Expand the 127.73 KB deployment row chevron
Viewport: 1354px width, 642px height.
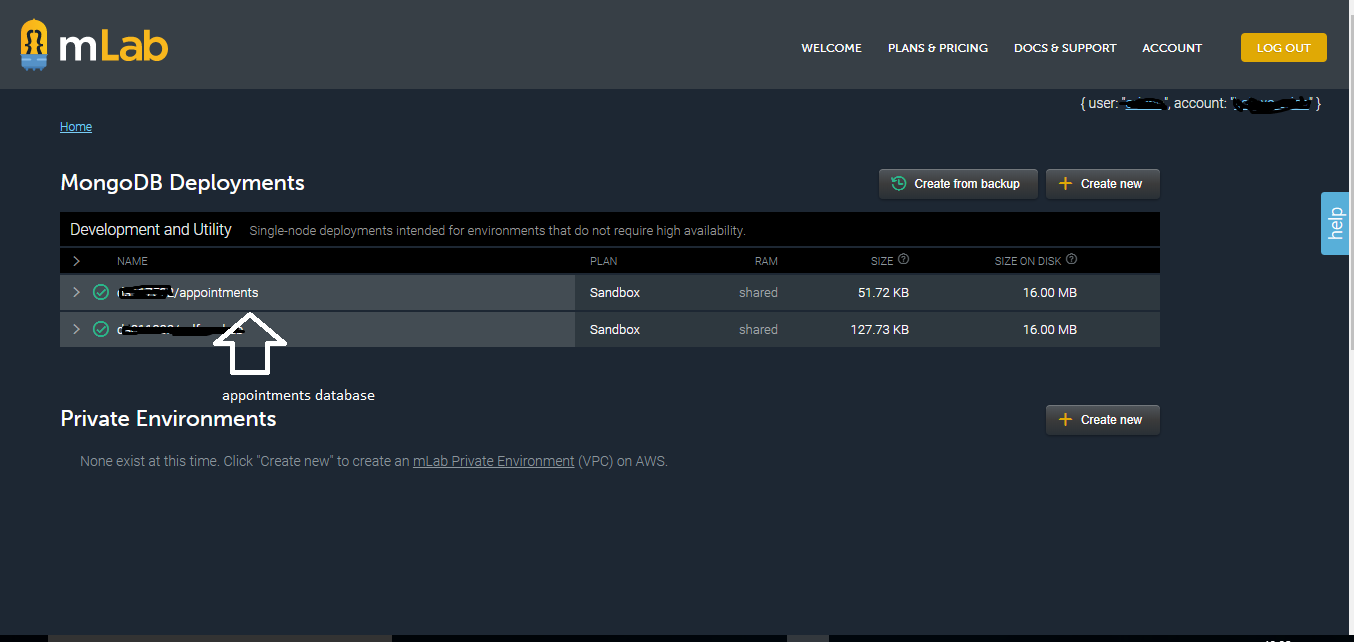click(76, 329)
